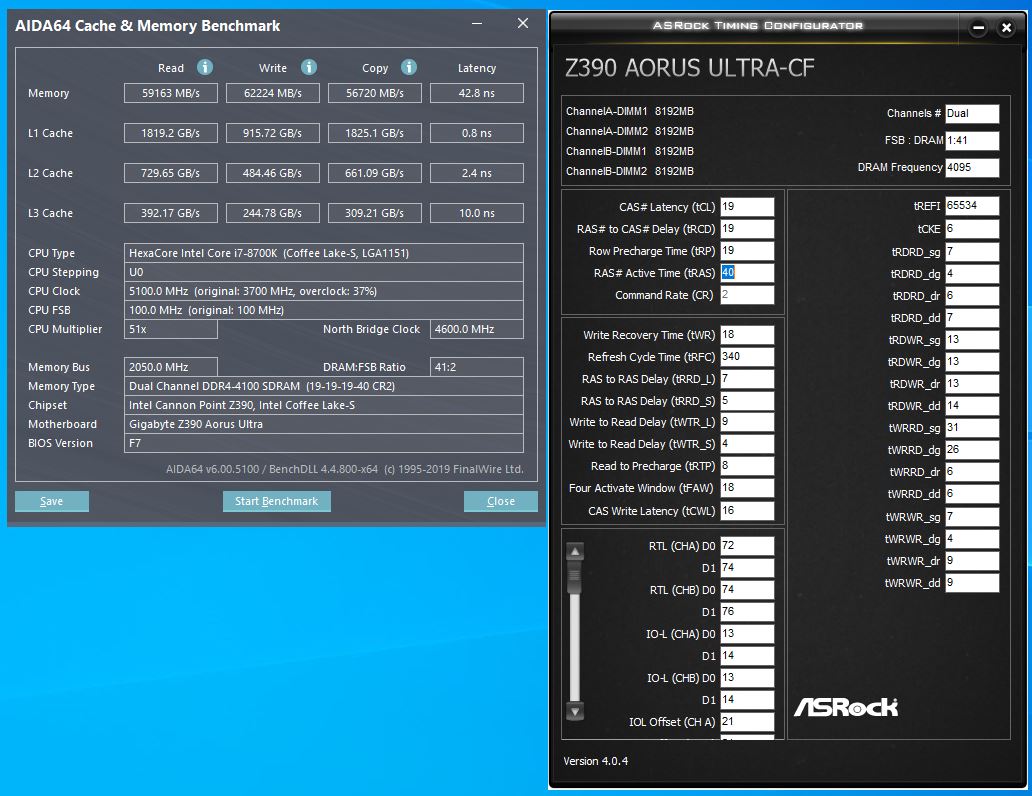This screenshot has width=1032, height=796.
Task: Click the Copy info icon in AIDA64
Action: [409, 67]
